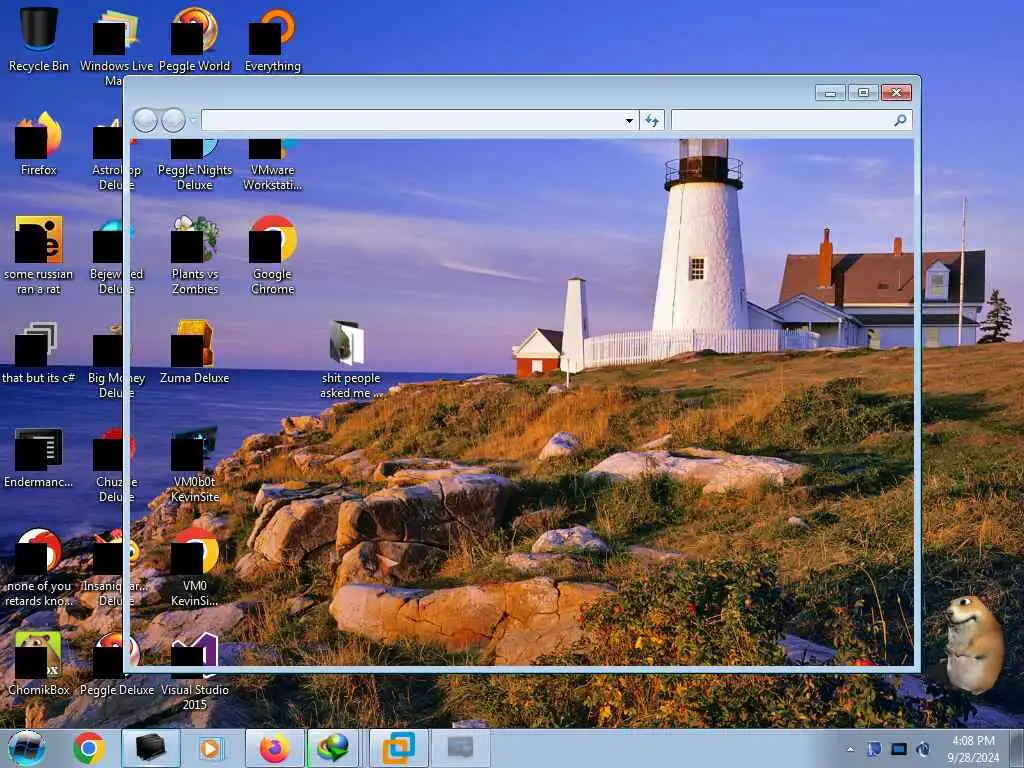Click the search magnifier icon
1024x768 pixels.
point(901,120)
